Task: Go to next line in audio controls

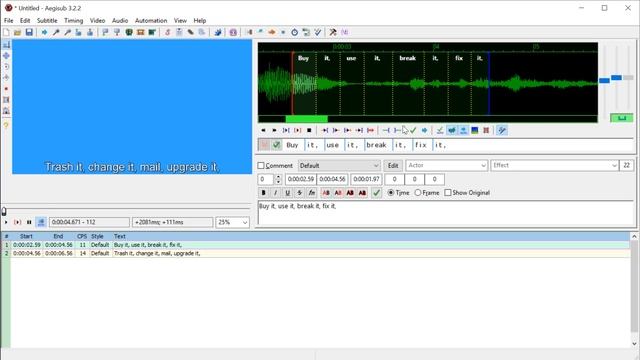Action: pyautogui.click(x=274, y=130)
